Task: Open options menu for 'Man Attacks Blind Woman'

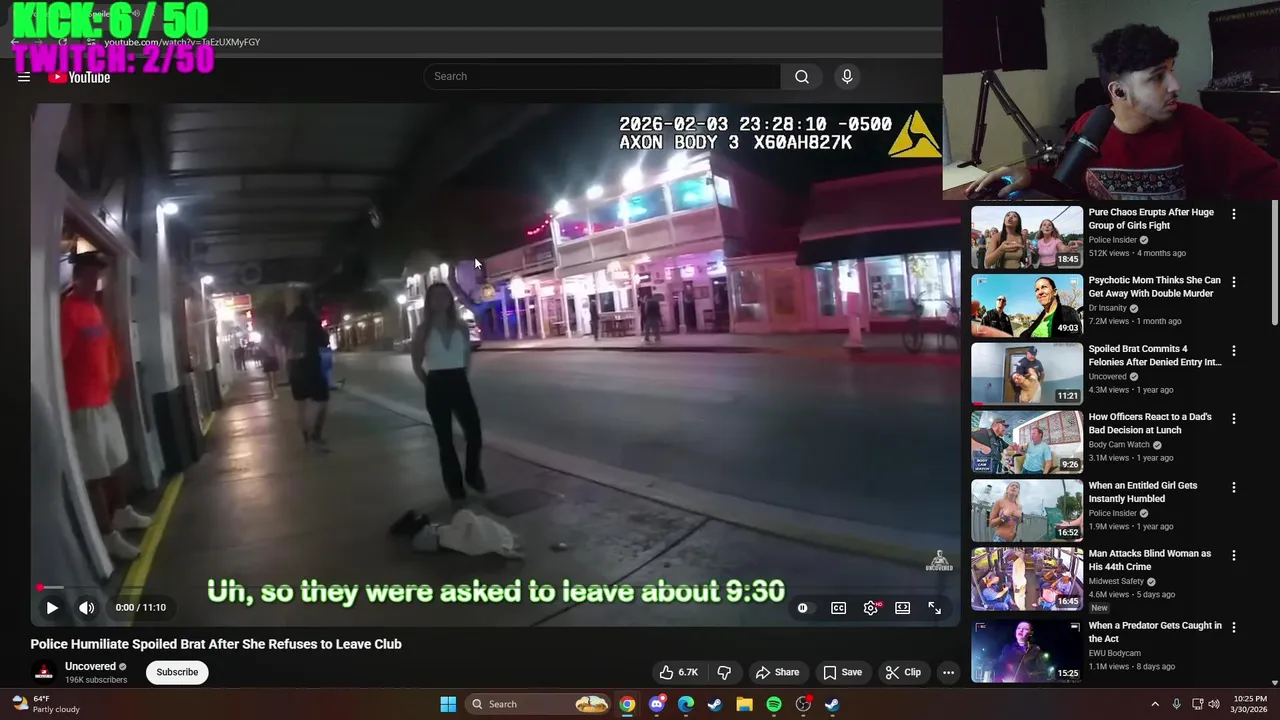Action: click(1234, 555)
